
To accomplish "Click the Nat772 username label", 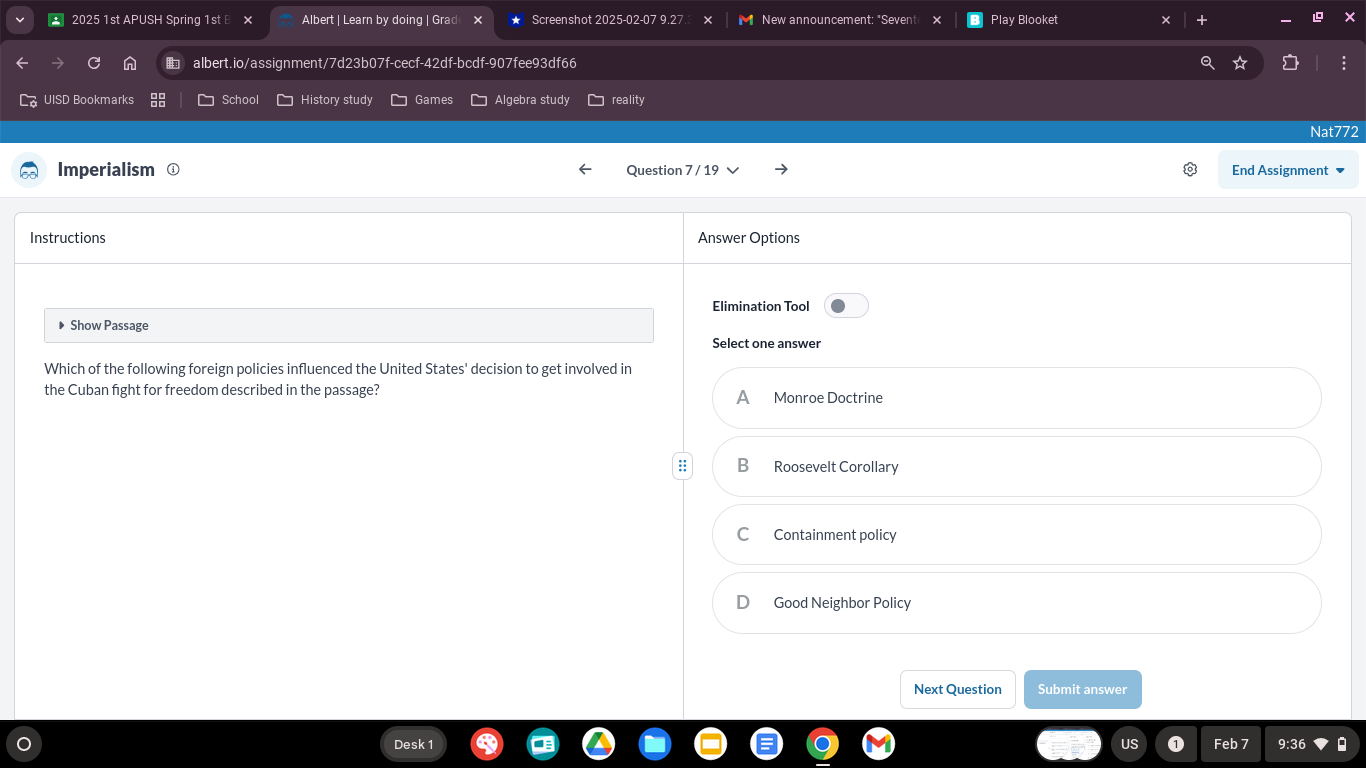I will click(x=1334, y=132).
